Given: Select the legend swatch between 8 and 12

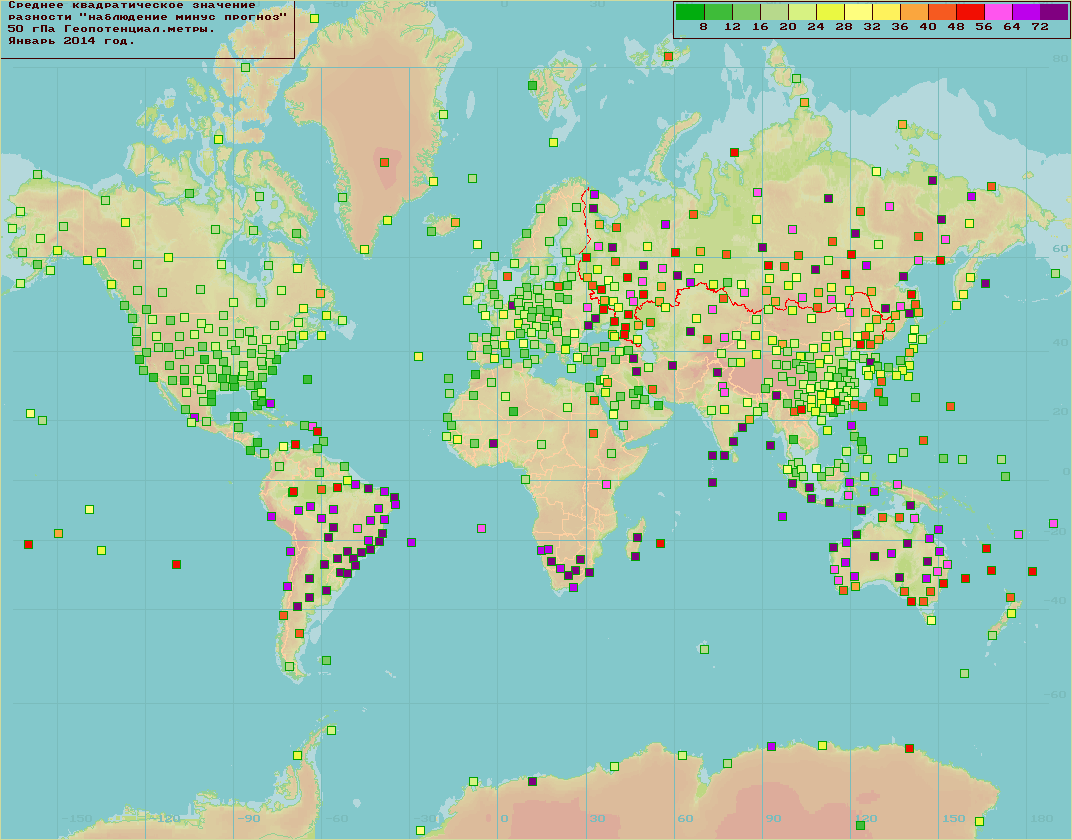Looking at the screenshot, I should [x=718, y=11].
